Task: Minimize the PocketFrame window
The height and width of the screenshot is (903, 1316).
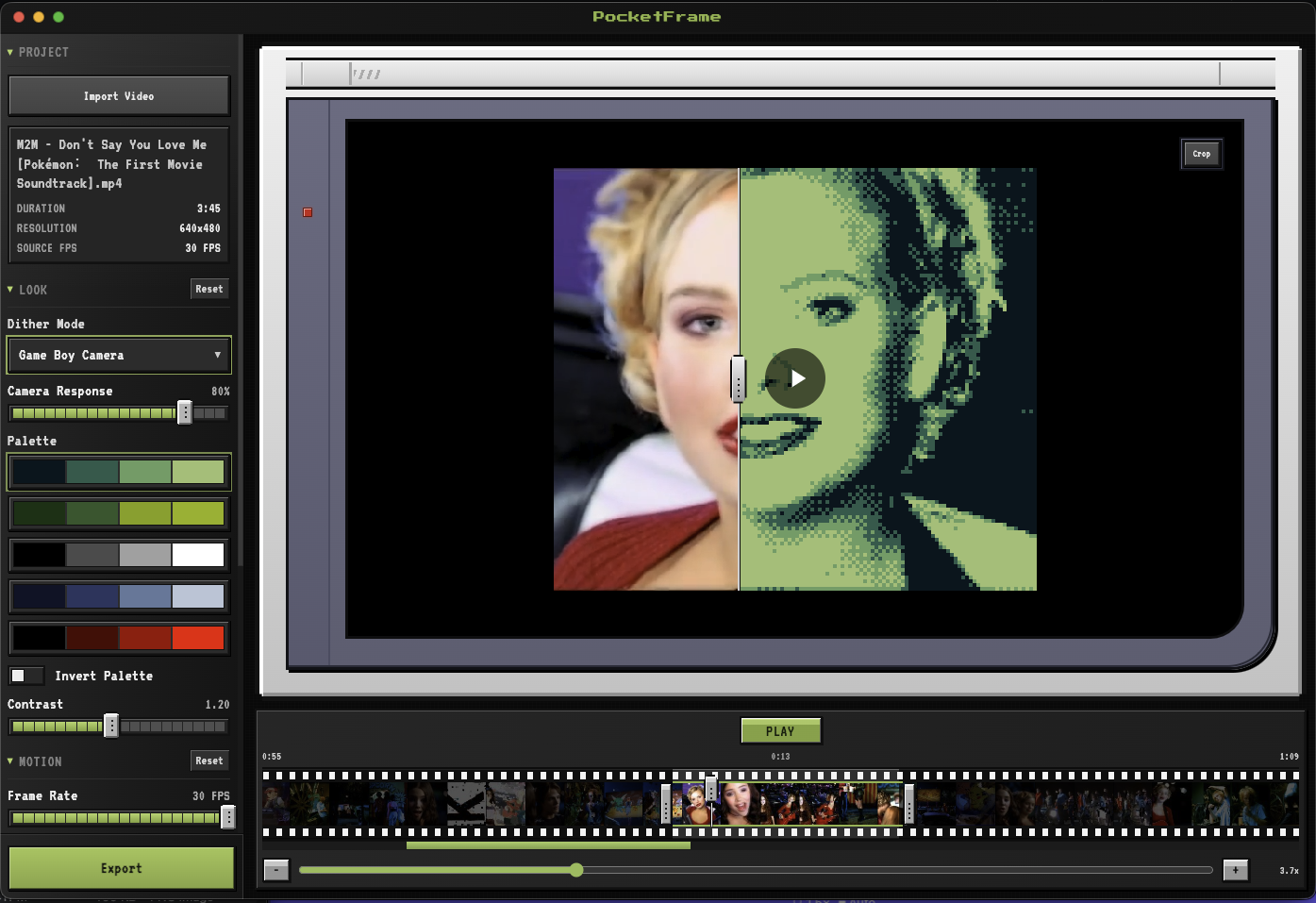Action: point(39,17)
